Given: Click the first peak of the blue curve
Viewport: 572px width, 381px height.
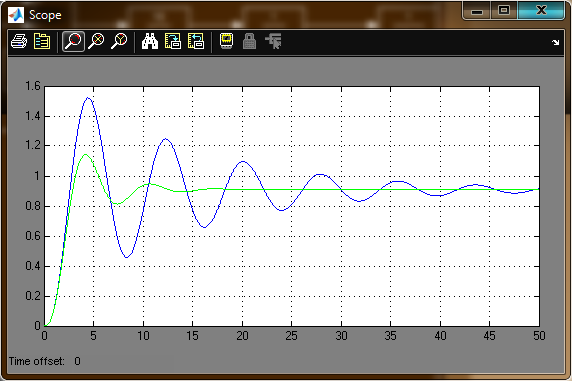Looking at the screenshot, I should point(88,98).
